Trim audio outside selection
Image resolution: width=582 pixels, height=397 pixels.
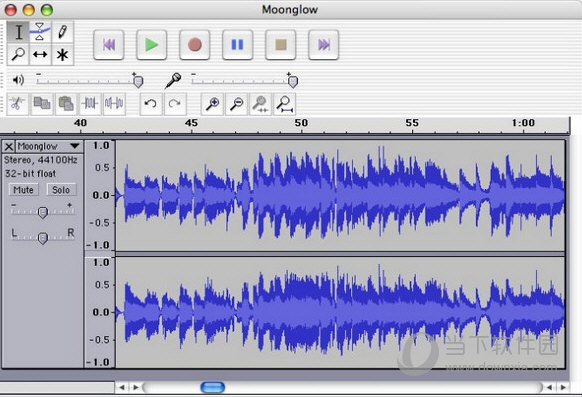(90, 104)
